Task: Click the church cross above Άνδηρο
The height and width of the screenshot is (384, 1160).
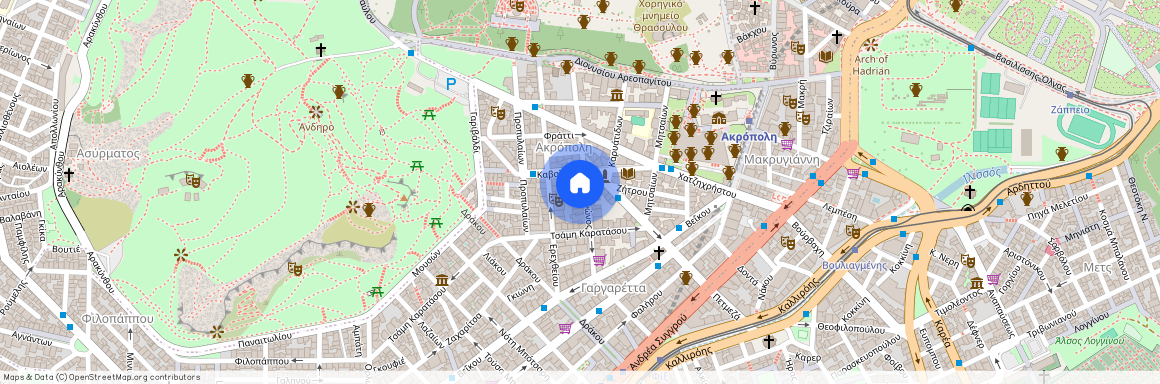Action: (320, 50)
